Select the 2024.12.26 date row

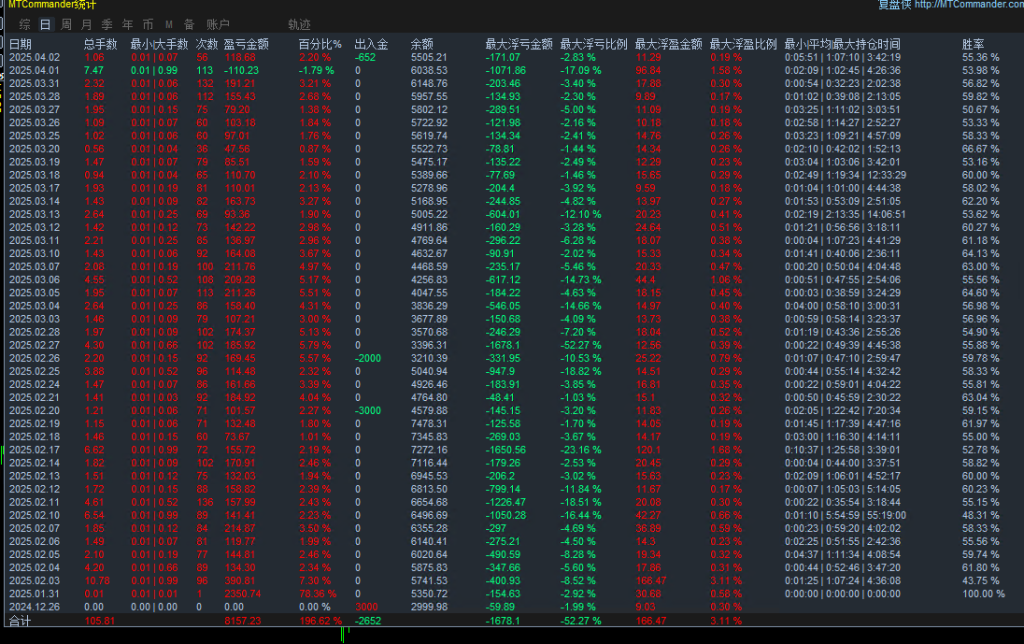(34, 606)
